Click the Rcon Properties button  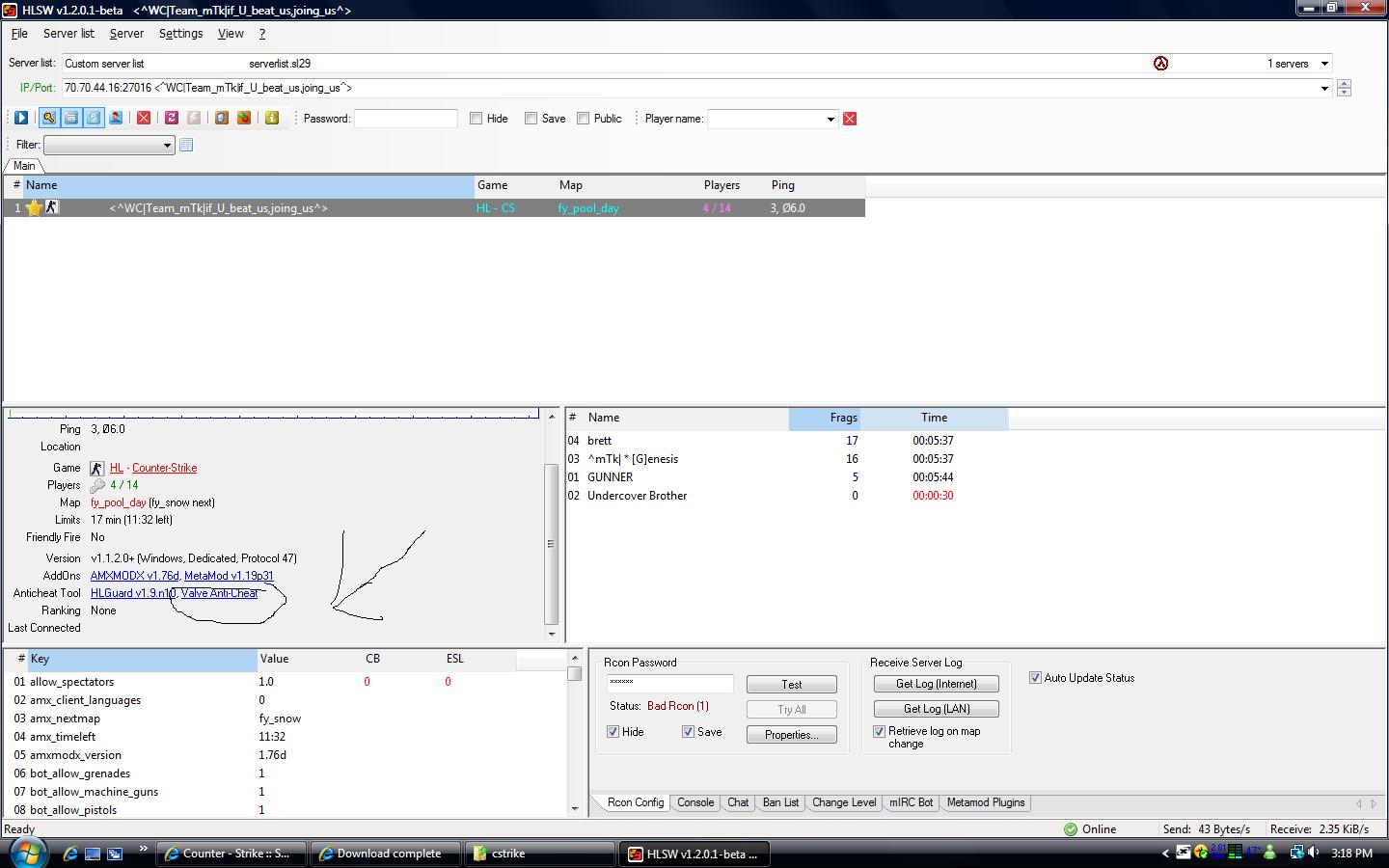tap(792, 734)
